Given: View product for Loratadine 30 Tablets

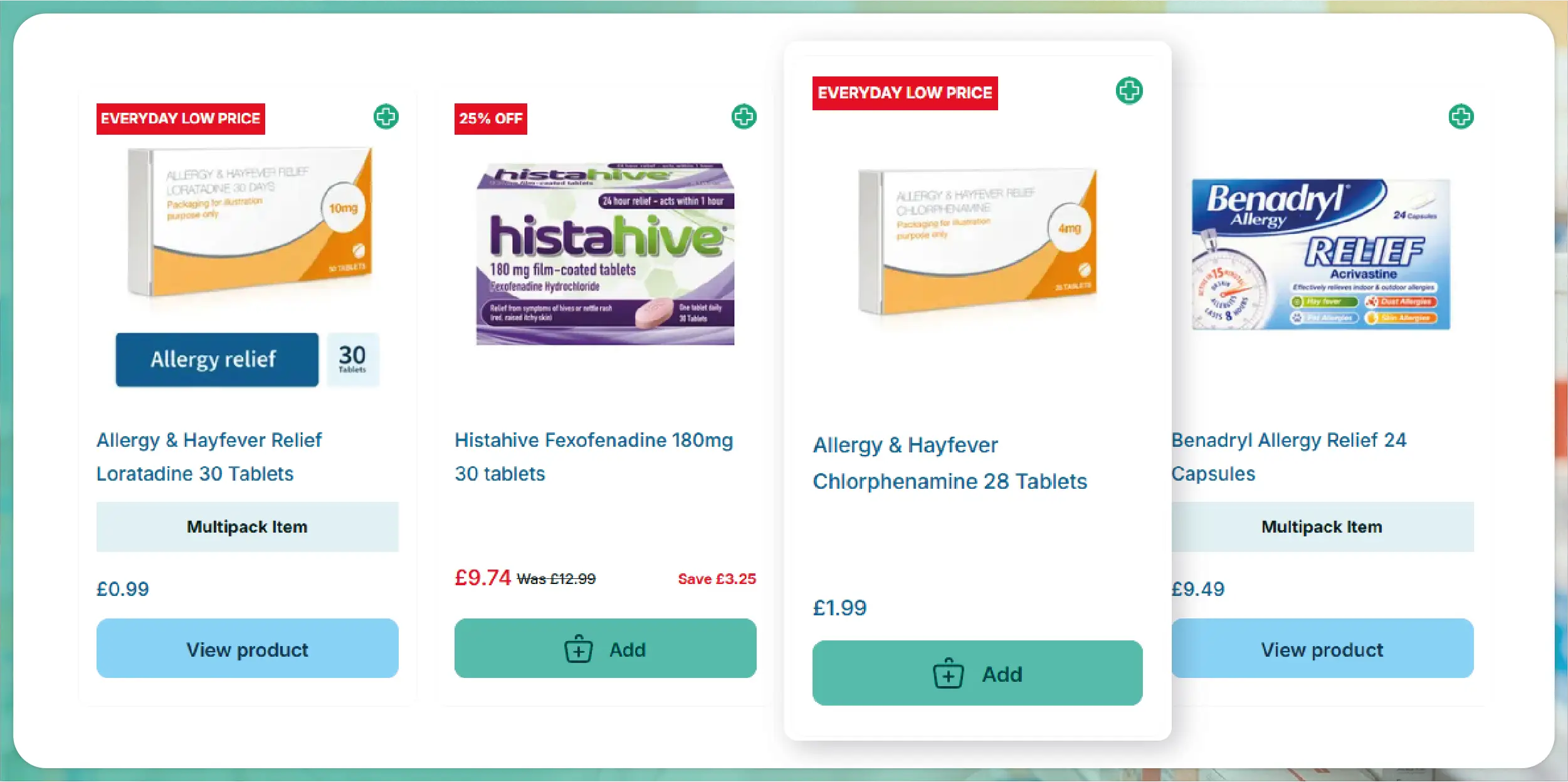Looking at the screenshot, I should click(x=247, y=649).
